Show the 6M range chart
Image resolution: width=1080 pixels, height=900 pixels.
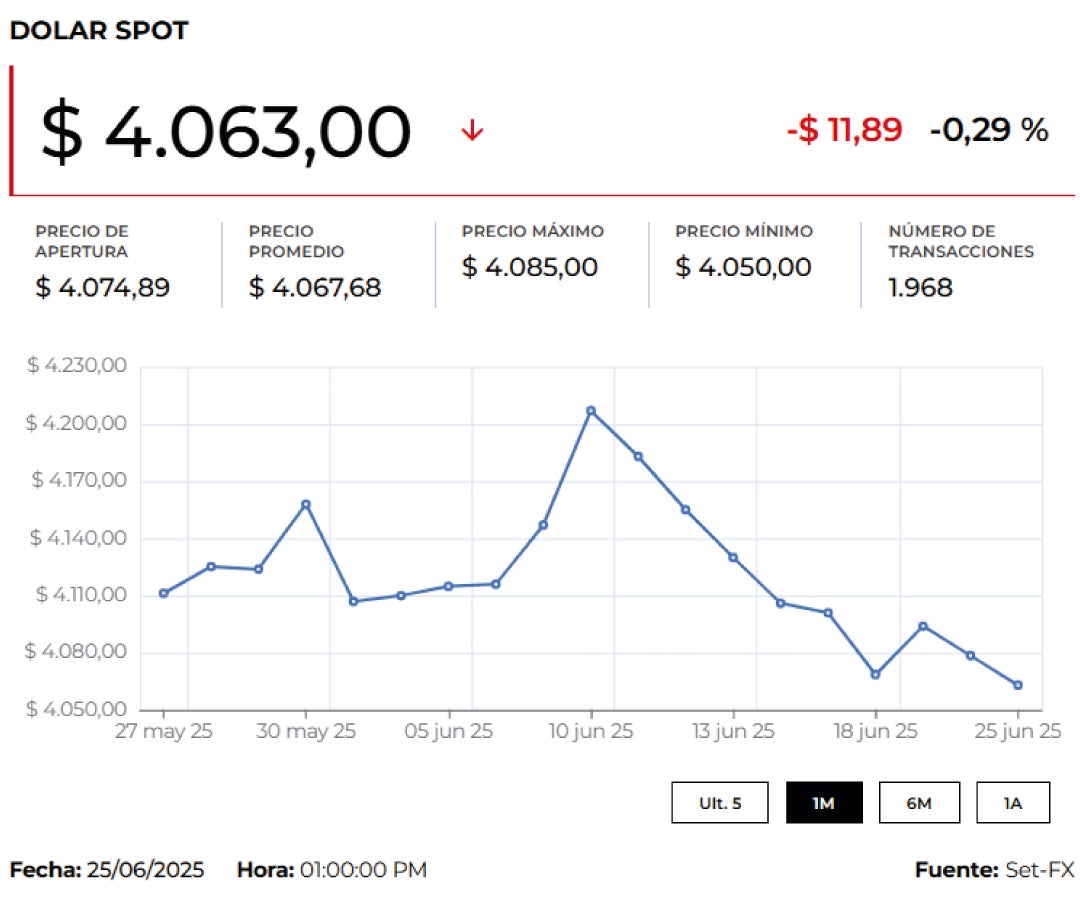tap(919, 803)
